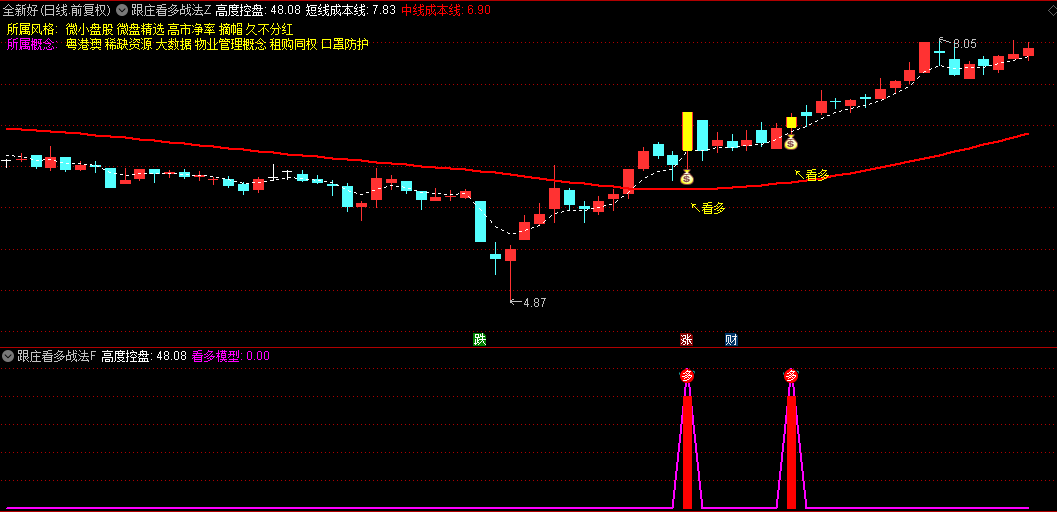The width and height of the screenshot is (1057, 512).
Task: Click the 全新好(日线.前复权) chart title
Action: click(x=57, y=10)
